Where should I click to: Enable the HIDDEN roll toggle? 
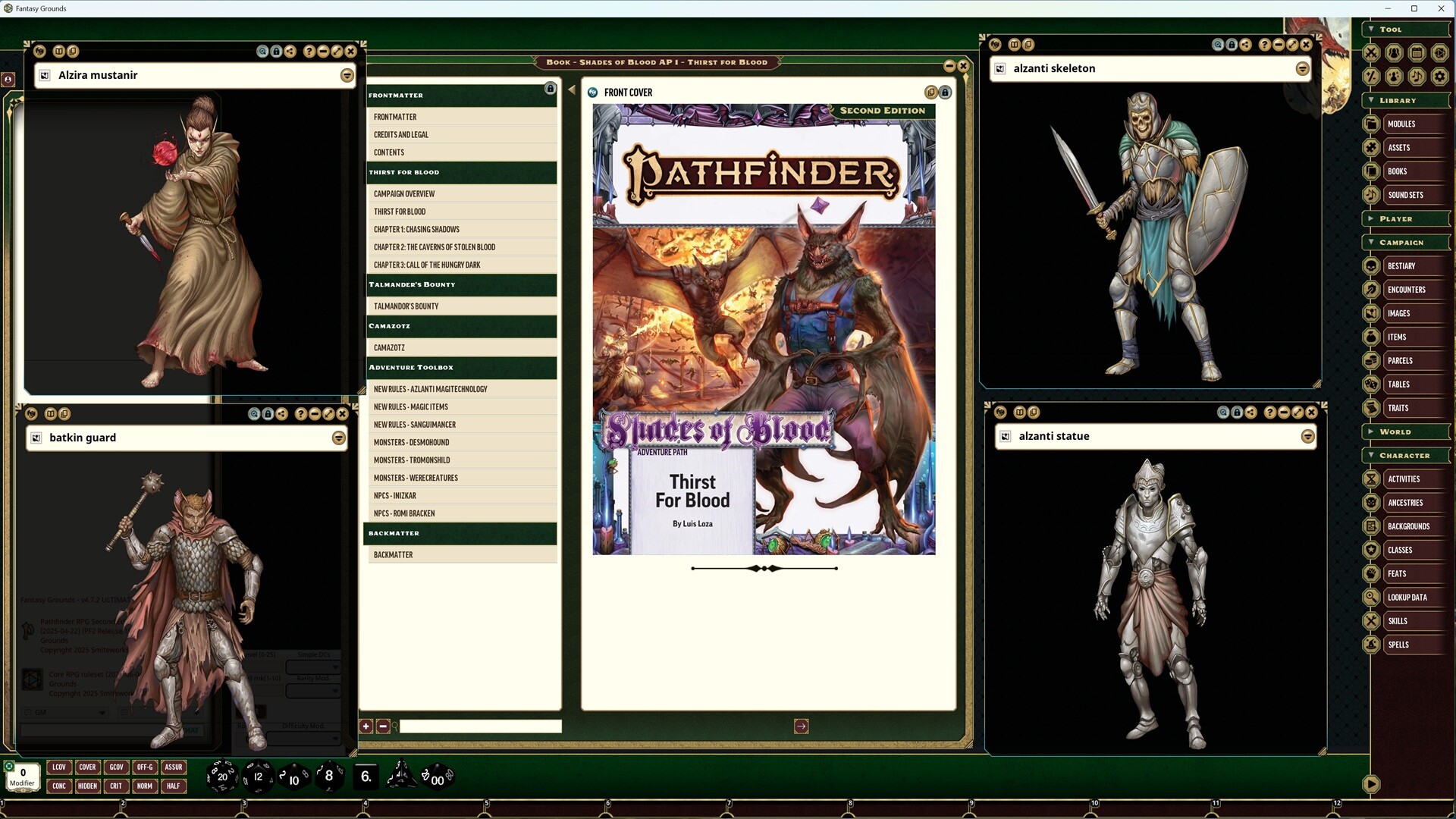87,786
